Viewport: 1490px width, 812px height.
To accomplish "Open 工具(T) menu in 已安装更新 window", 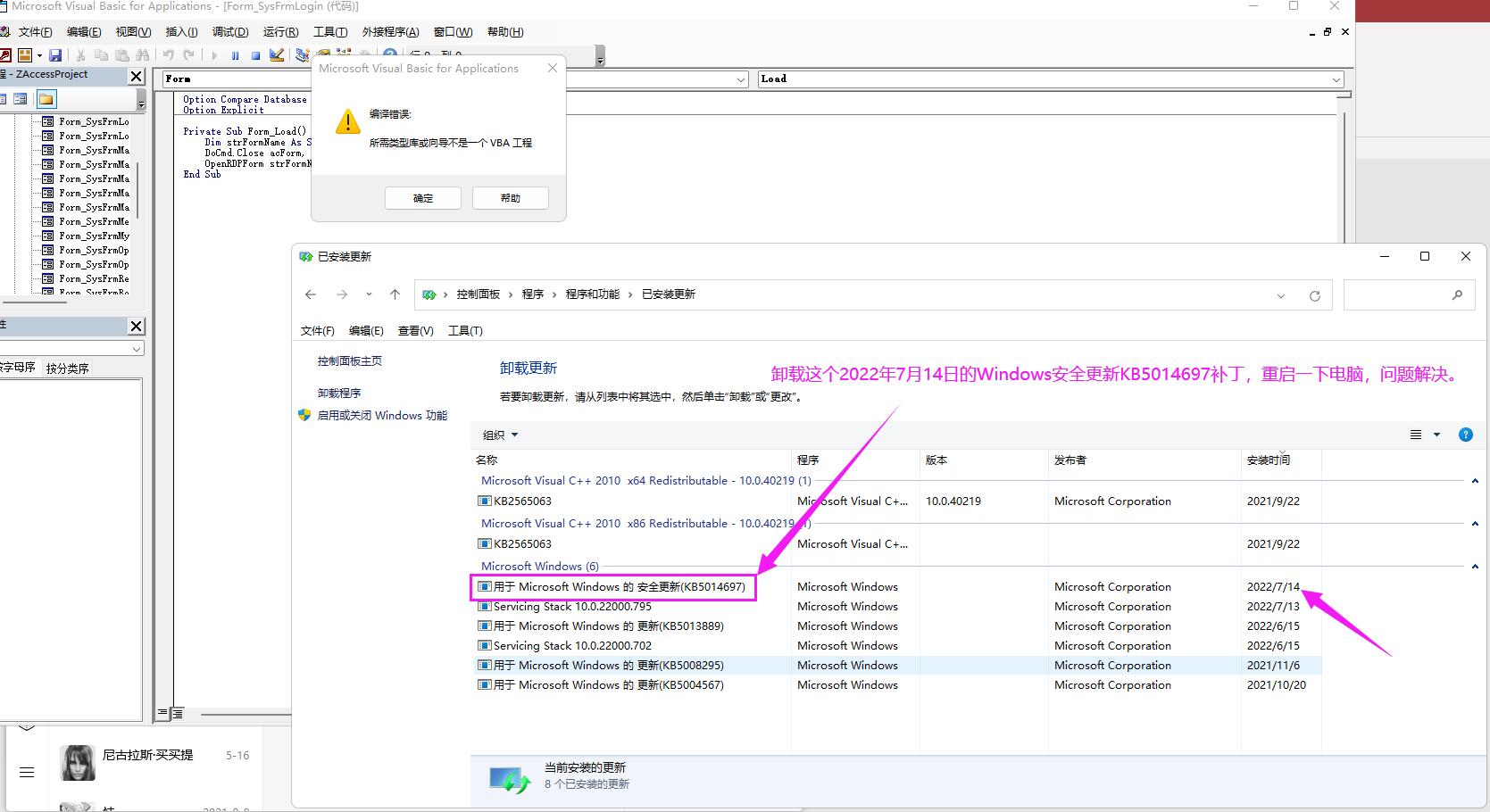I will point(465,331).
